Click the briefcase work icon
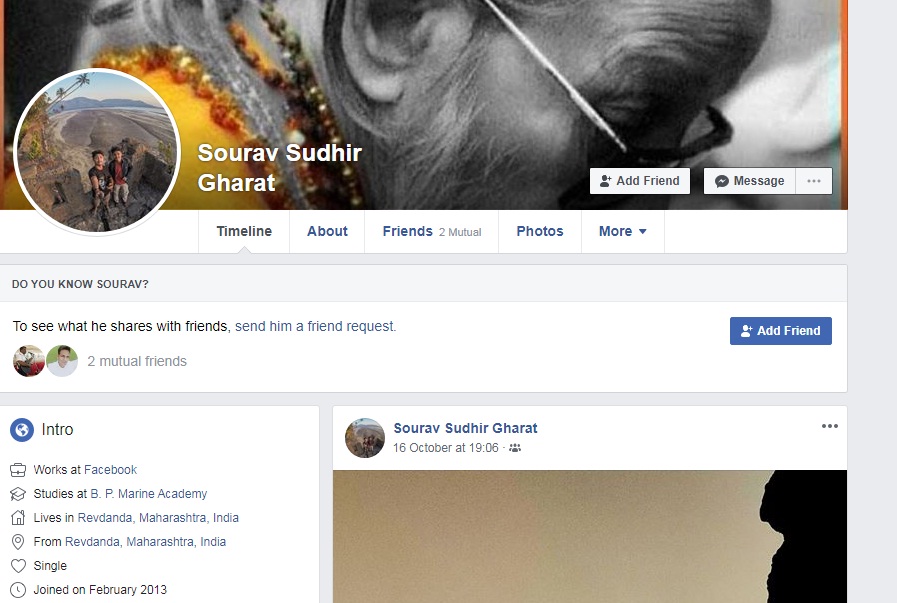 coord(18,470)
